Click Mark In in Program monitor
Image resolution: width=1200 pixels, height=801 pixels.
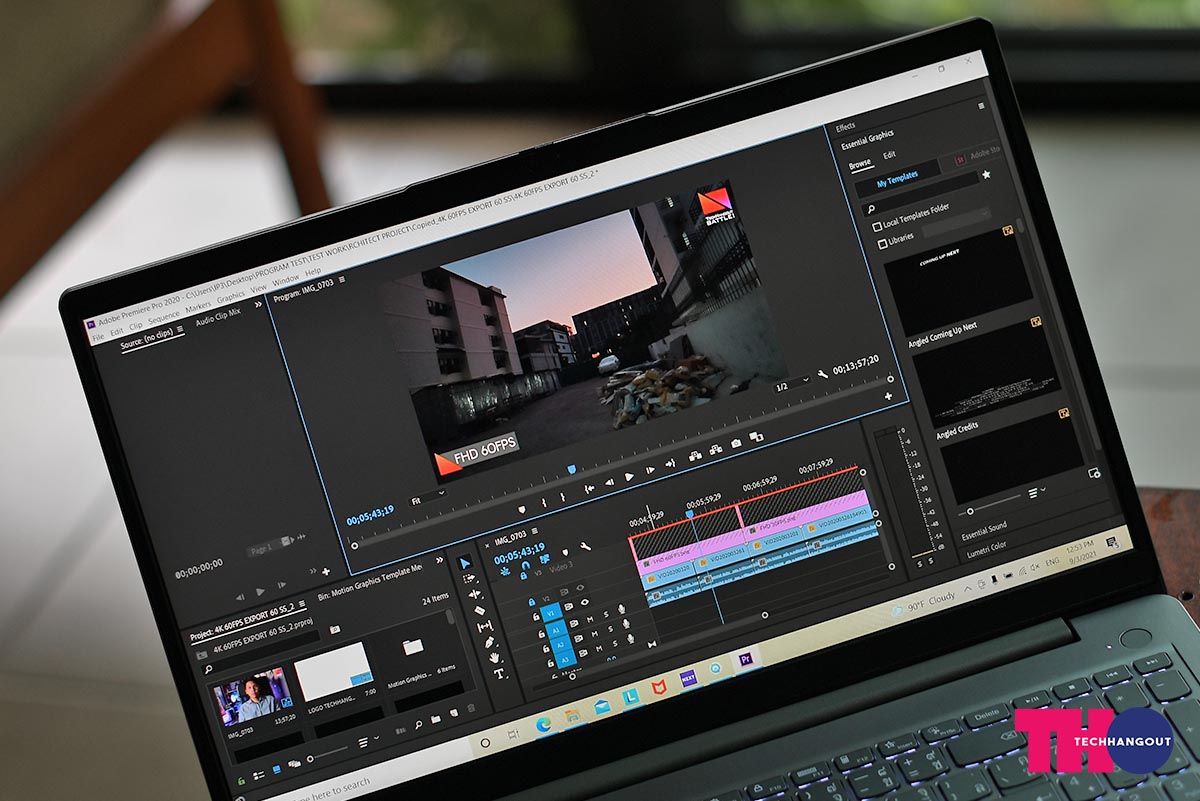[543, 502]
